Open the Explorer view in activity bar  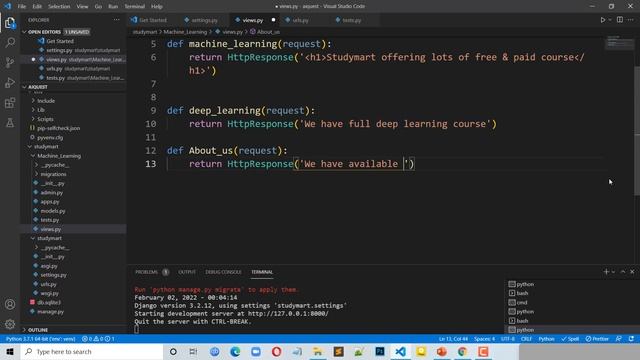click(x=10, y=23)
